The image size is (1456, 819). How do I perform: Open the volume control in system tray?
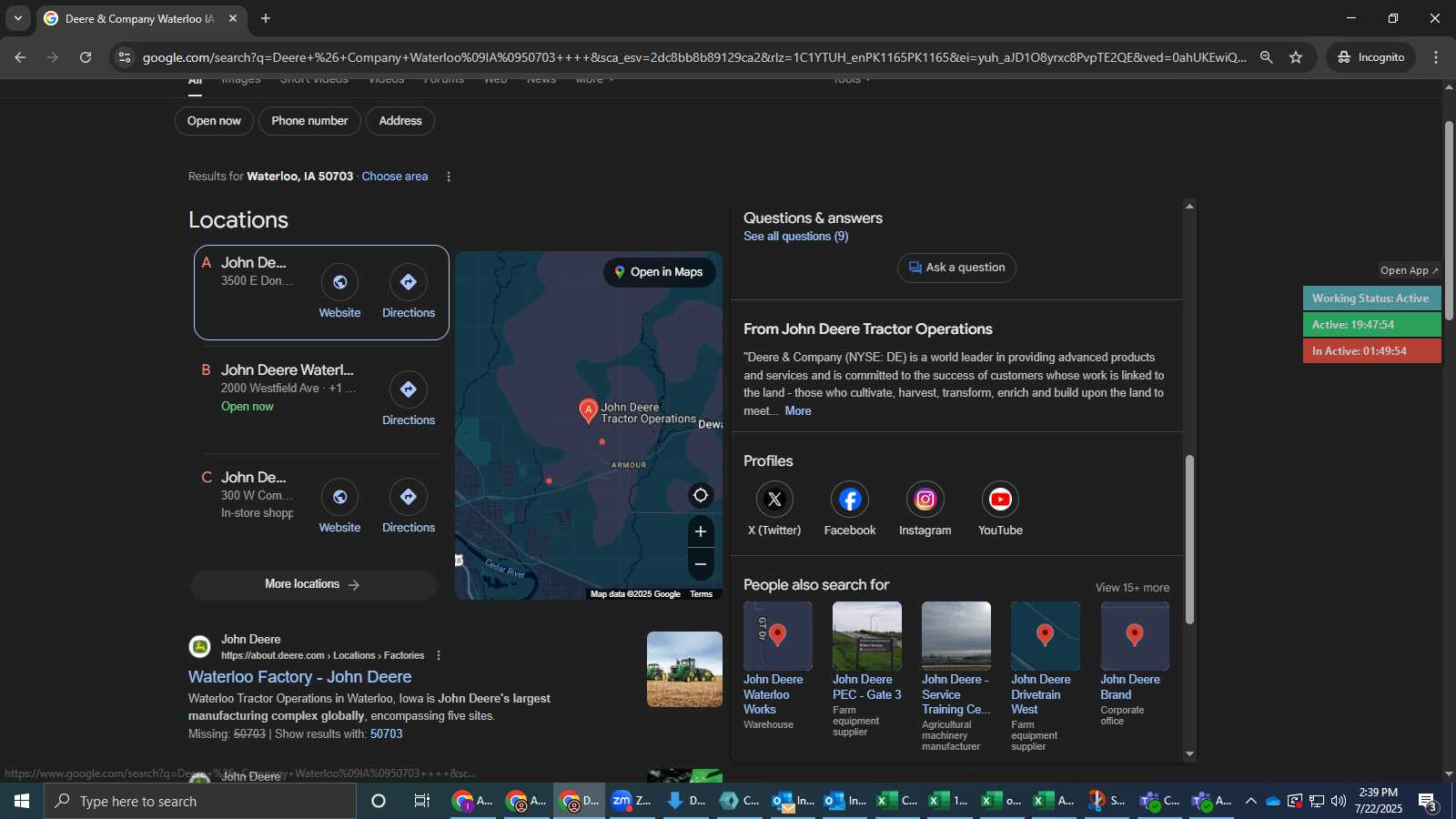pyautogui.click(x=1338, y=801)
